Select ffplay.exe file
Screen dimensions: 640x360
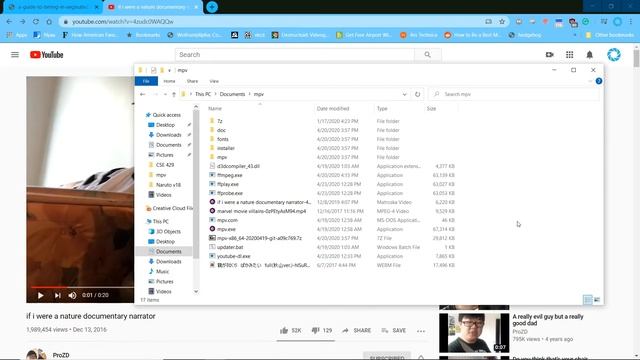pyautogui.click(x=228, y=184)
